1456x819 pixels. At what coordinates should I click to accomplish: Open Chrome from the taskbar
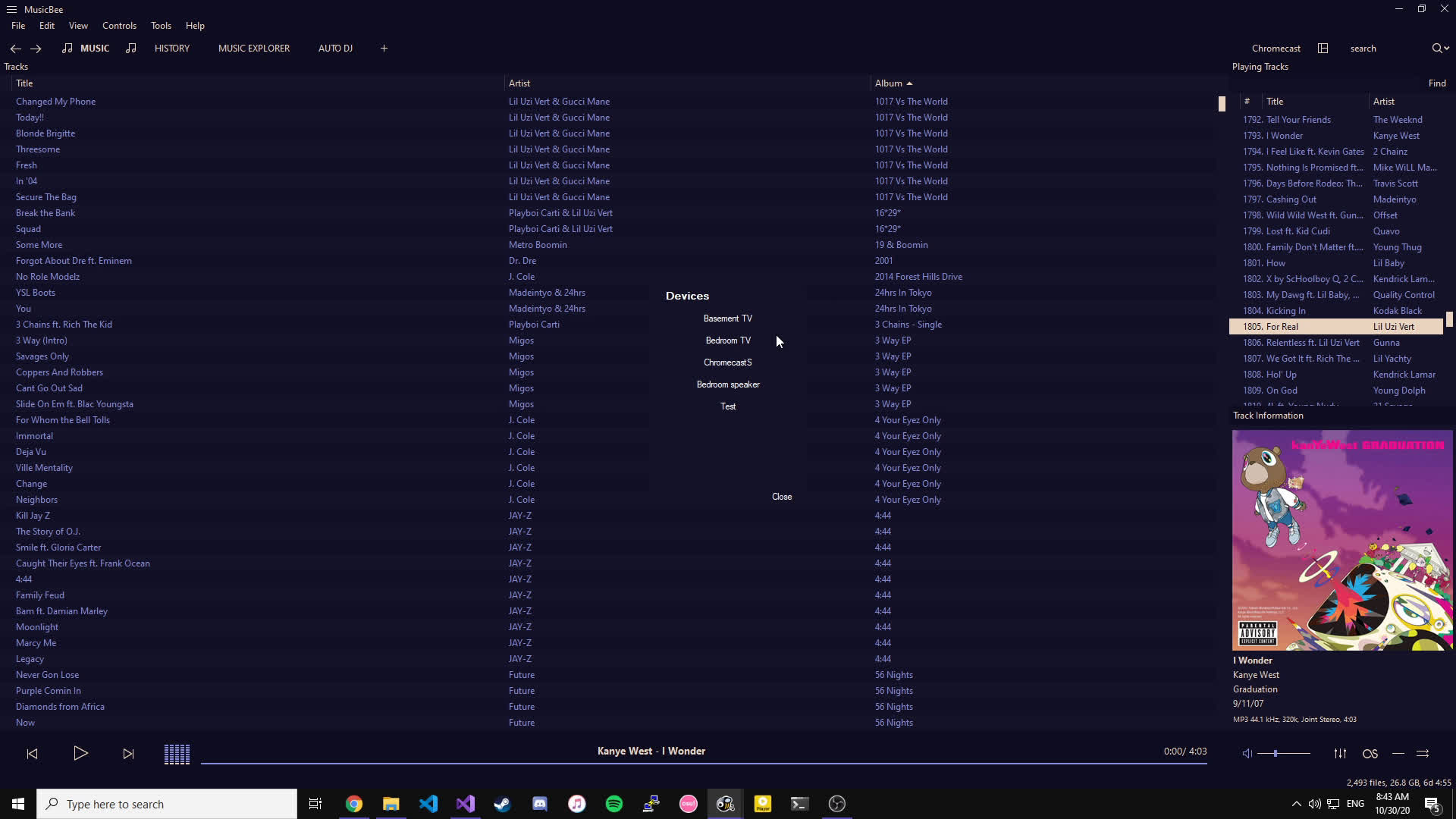point(354,804)
